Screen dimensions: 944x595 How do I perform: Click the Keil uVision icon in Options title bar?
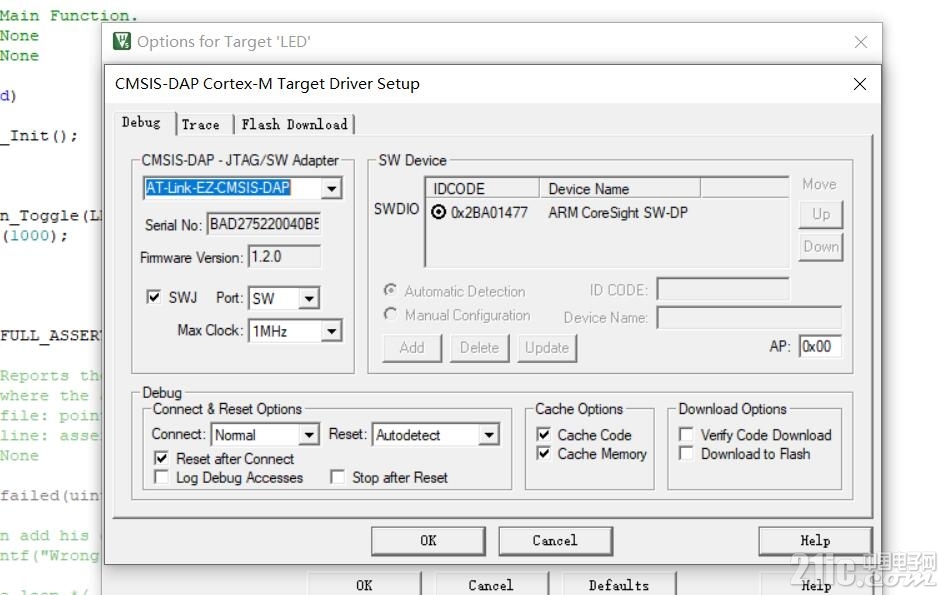pyautogui.click(x=122, y=41)
